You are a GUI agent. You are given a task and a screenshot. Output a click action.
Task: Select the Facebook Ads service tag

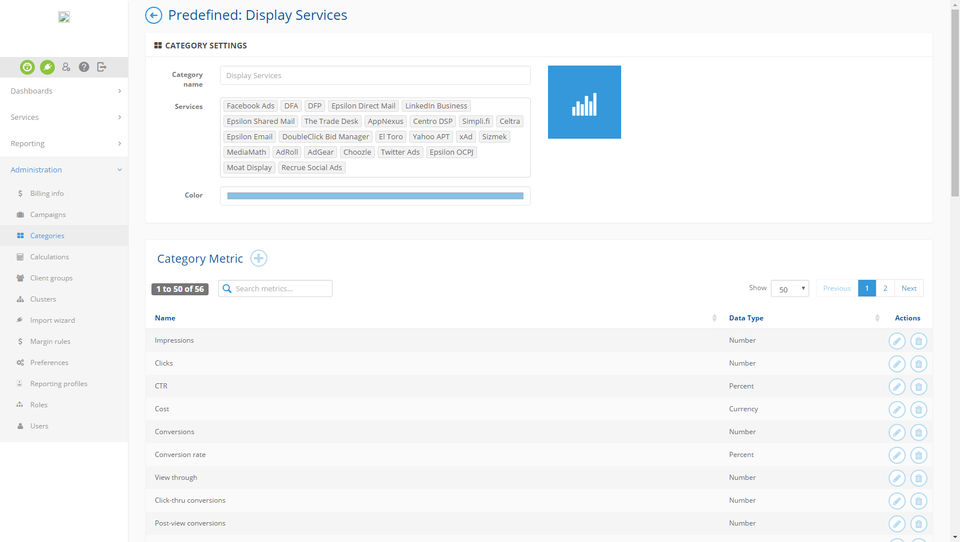pyautogui.click(x=250, y=106)
